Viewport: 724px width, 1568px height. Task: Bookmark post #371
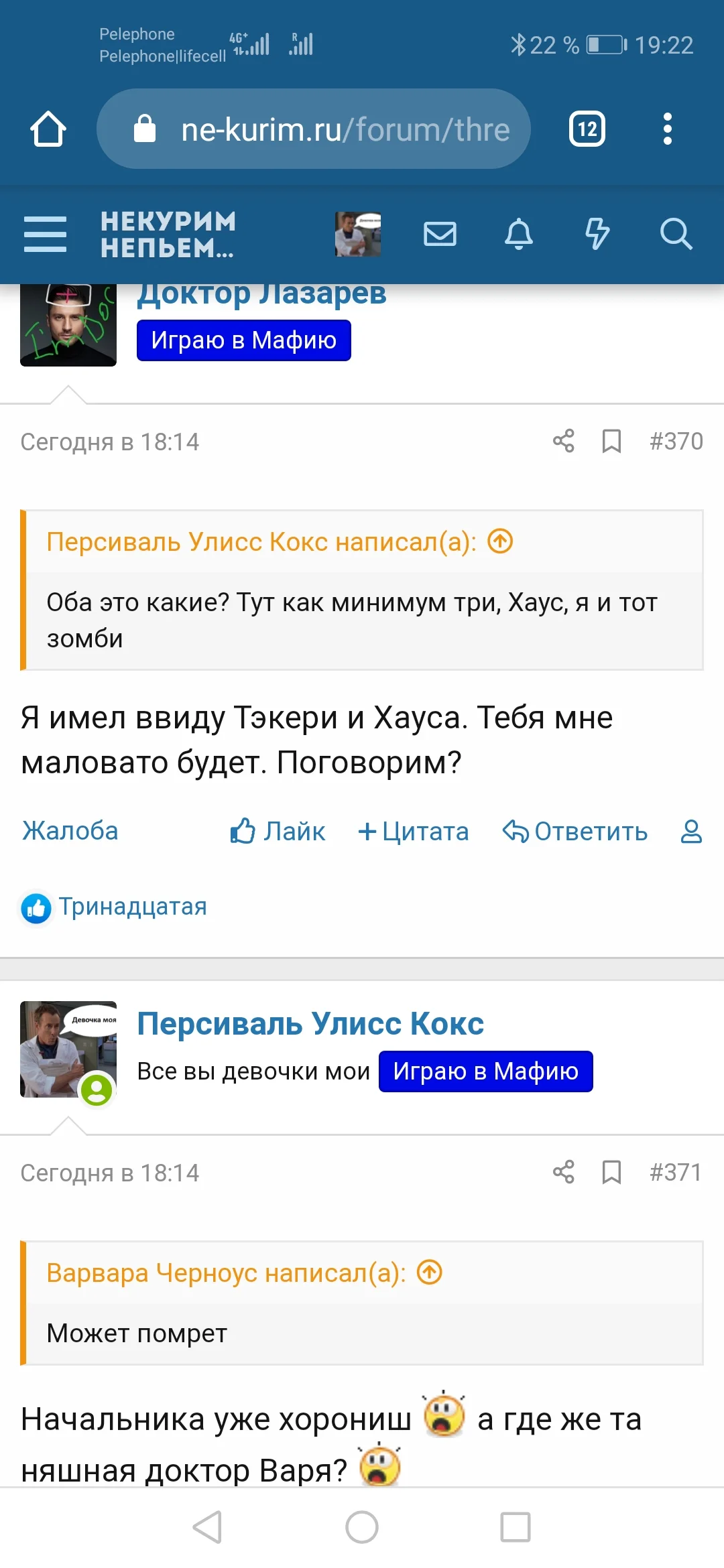611,1172
